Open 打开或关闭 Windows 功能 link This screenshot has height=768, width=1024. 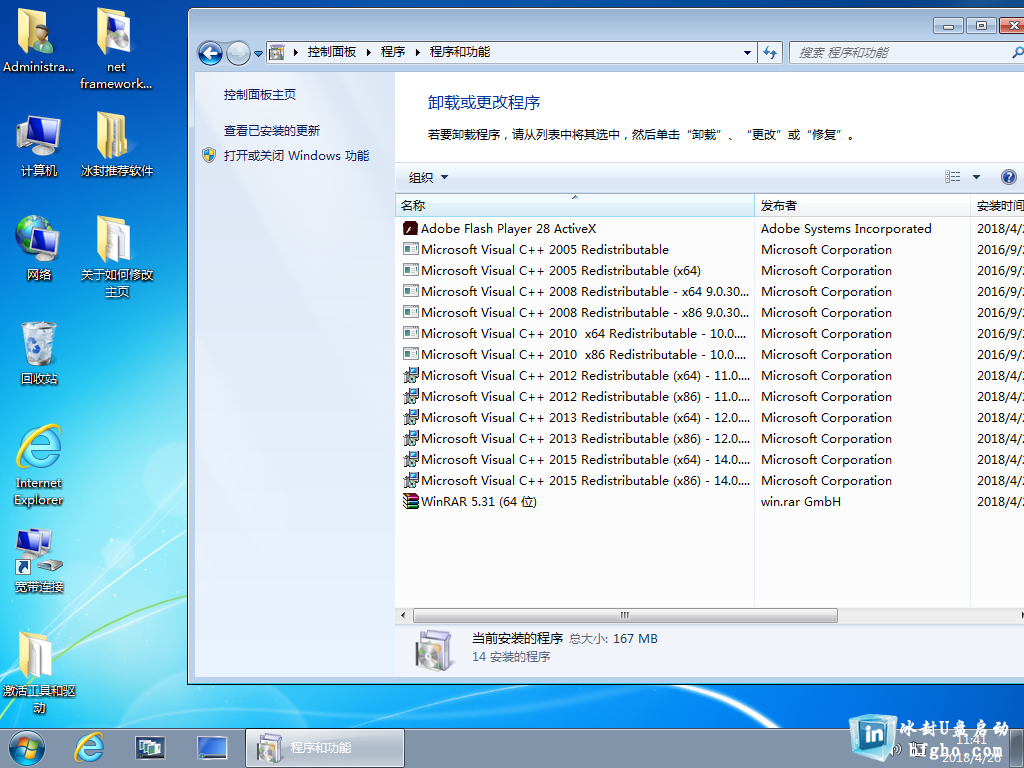(296, 155)
